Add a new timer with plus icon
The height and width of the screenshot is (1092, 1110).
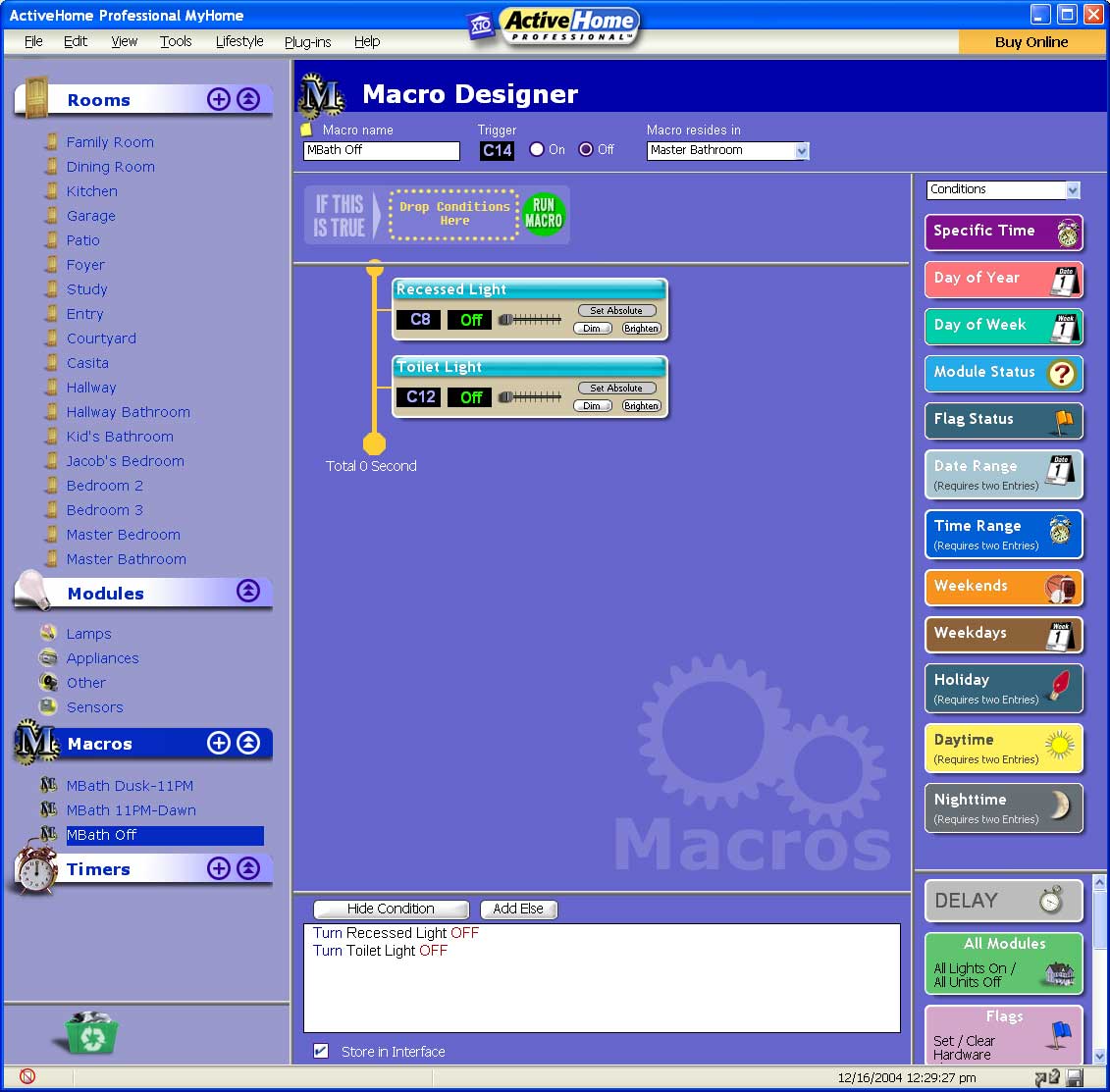click(x=219, y=868)
